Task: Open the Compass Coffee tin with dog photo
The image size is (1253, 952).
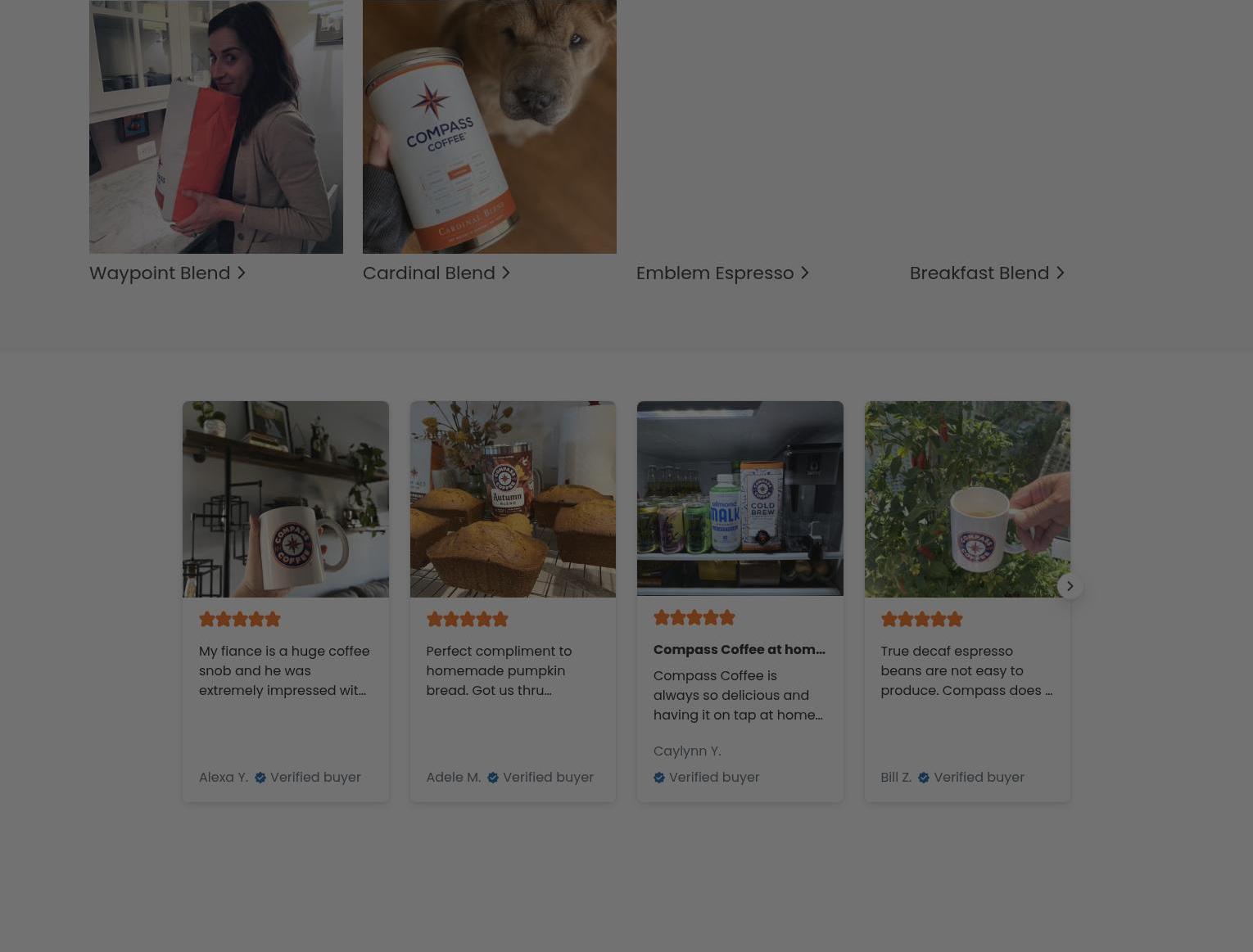Action: pyautogui.click(x=490, y=127)
